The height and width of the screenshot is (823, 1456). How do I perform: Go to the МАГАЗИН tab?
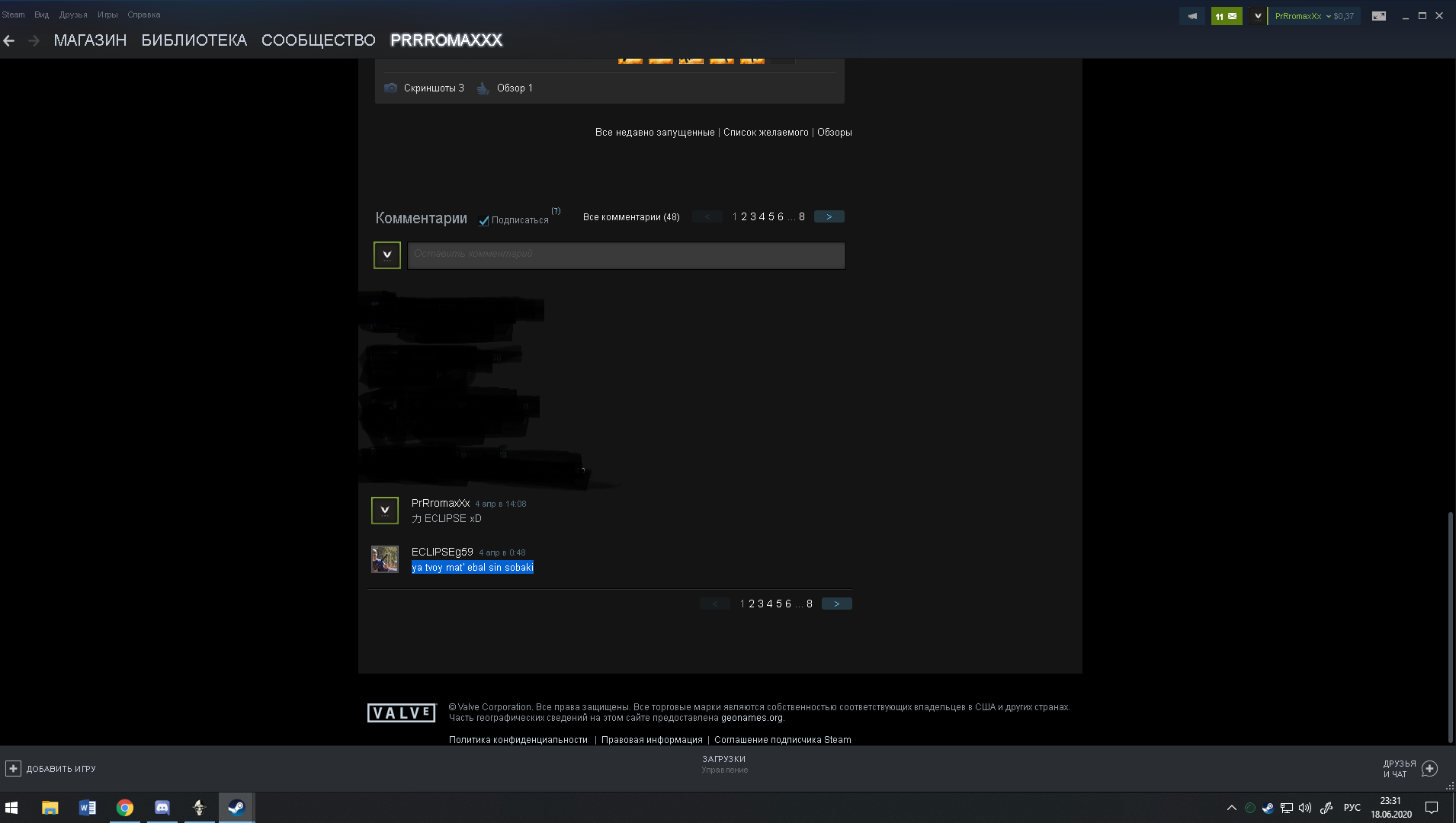(90, 40)
